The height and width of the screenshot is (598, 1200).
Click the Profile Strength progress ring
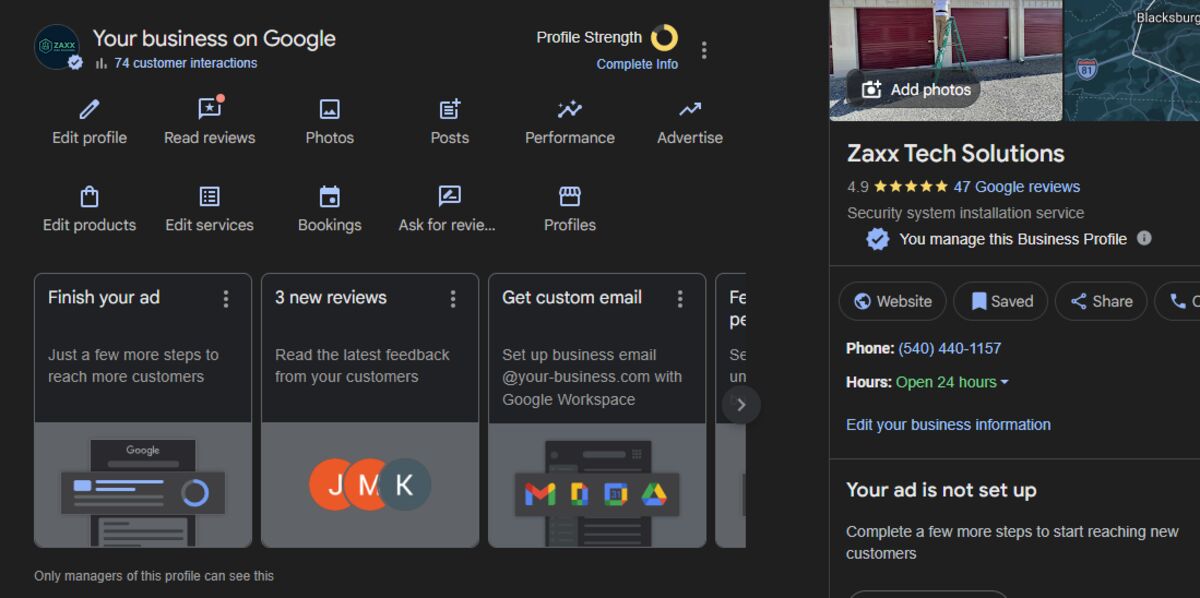click(x=664, y=38)
